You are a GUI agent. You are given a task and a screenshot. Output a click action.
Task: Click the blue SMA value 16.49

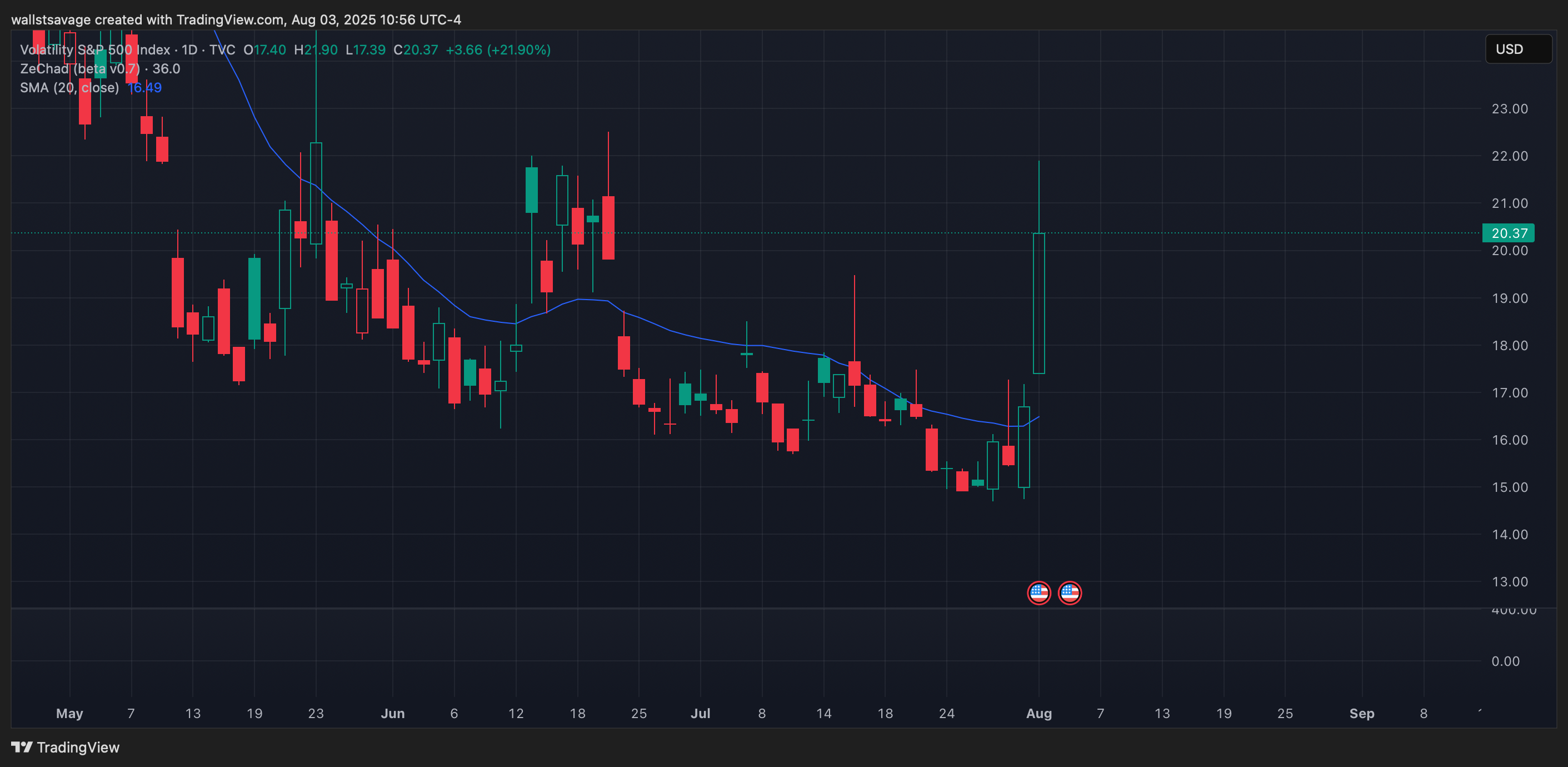point(145,88)
